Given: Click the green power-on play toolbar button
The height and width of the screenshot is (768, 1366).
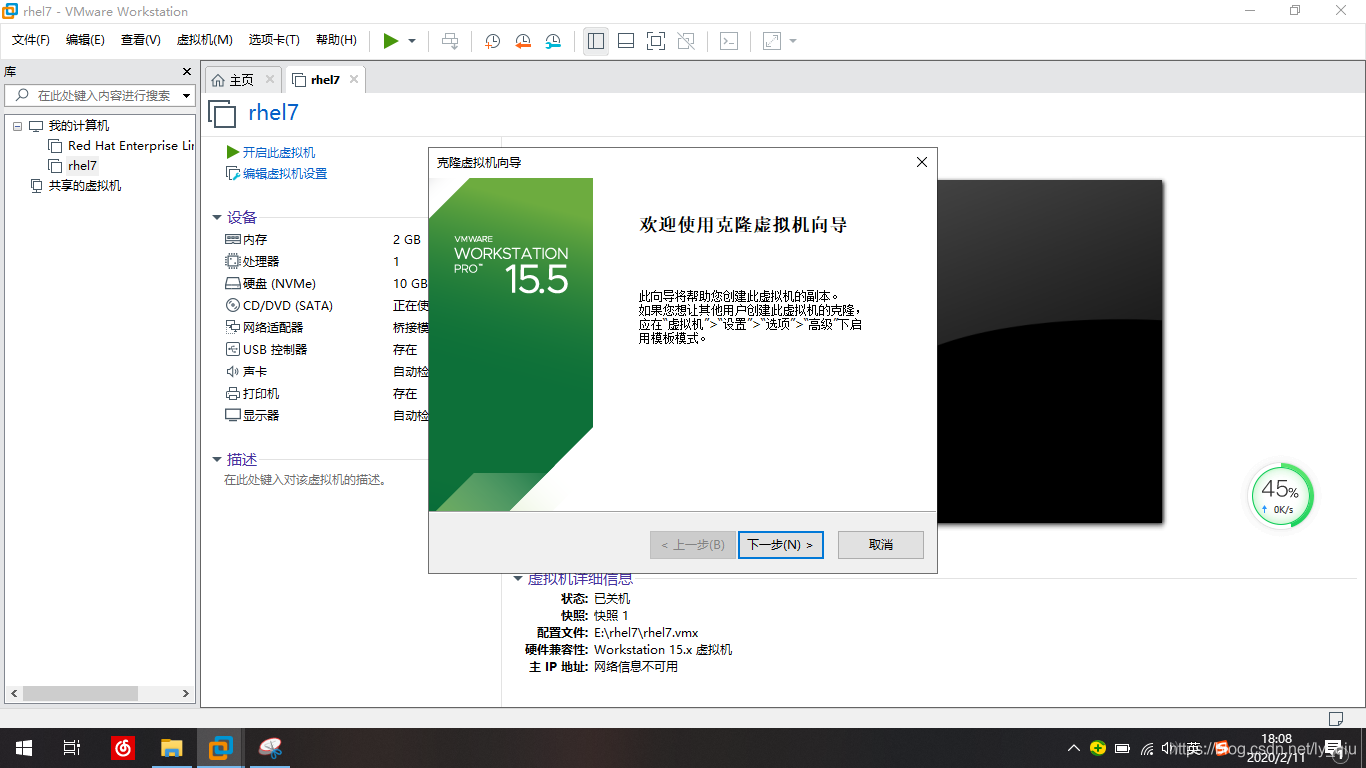Looking at the screenshot, I should coord(391,41).
